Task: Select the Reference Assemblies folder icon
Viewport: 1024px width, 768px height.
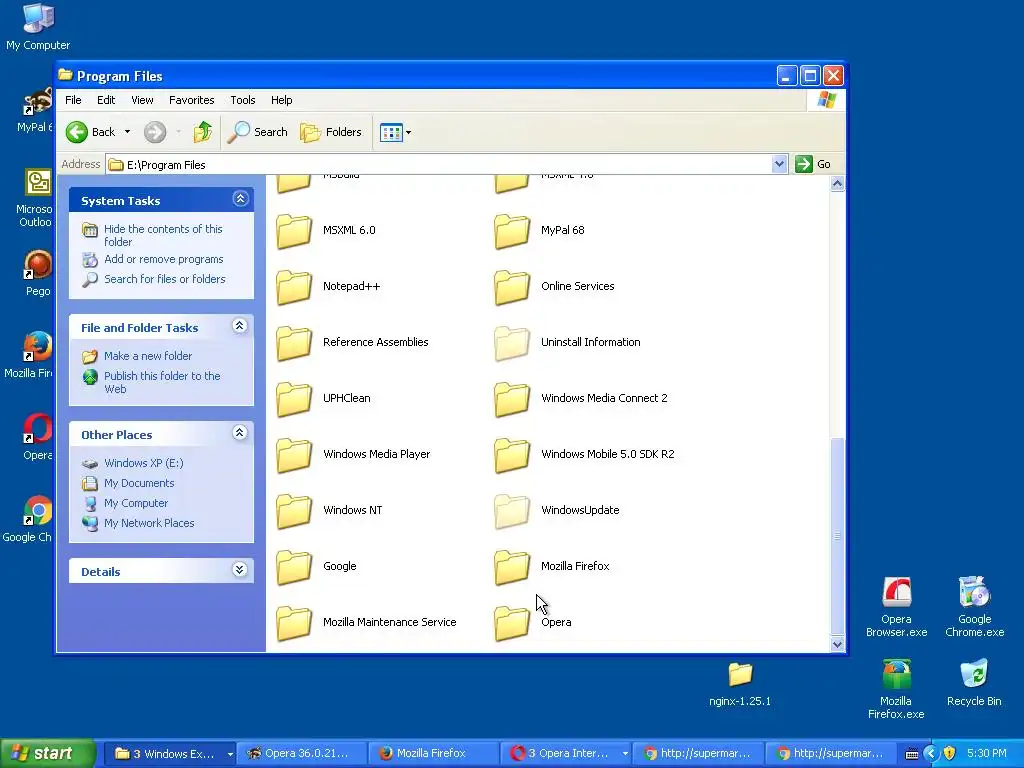Action: 294,344
